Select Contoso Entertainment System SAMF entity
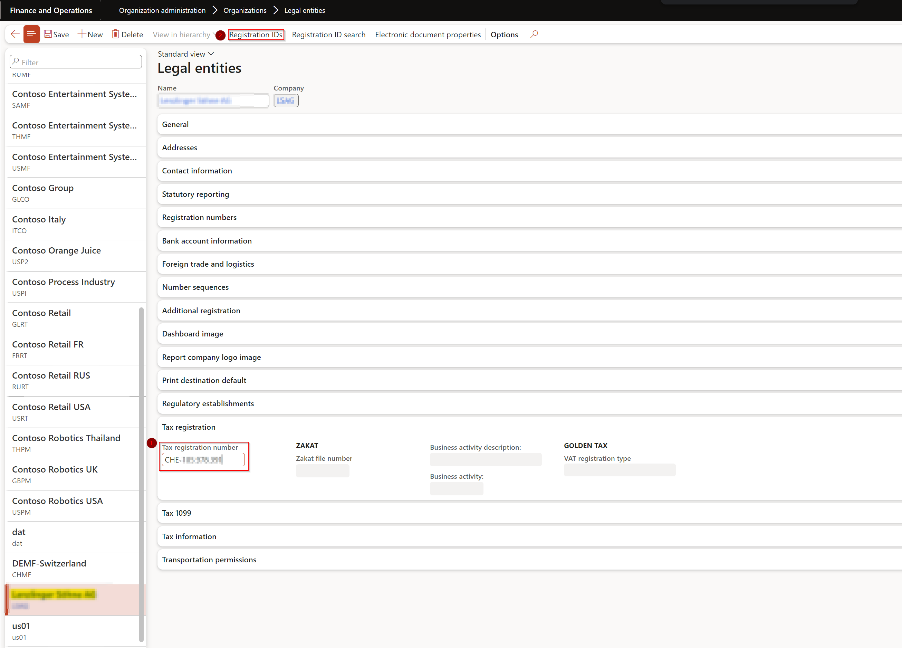 pos(76,99)
